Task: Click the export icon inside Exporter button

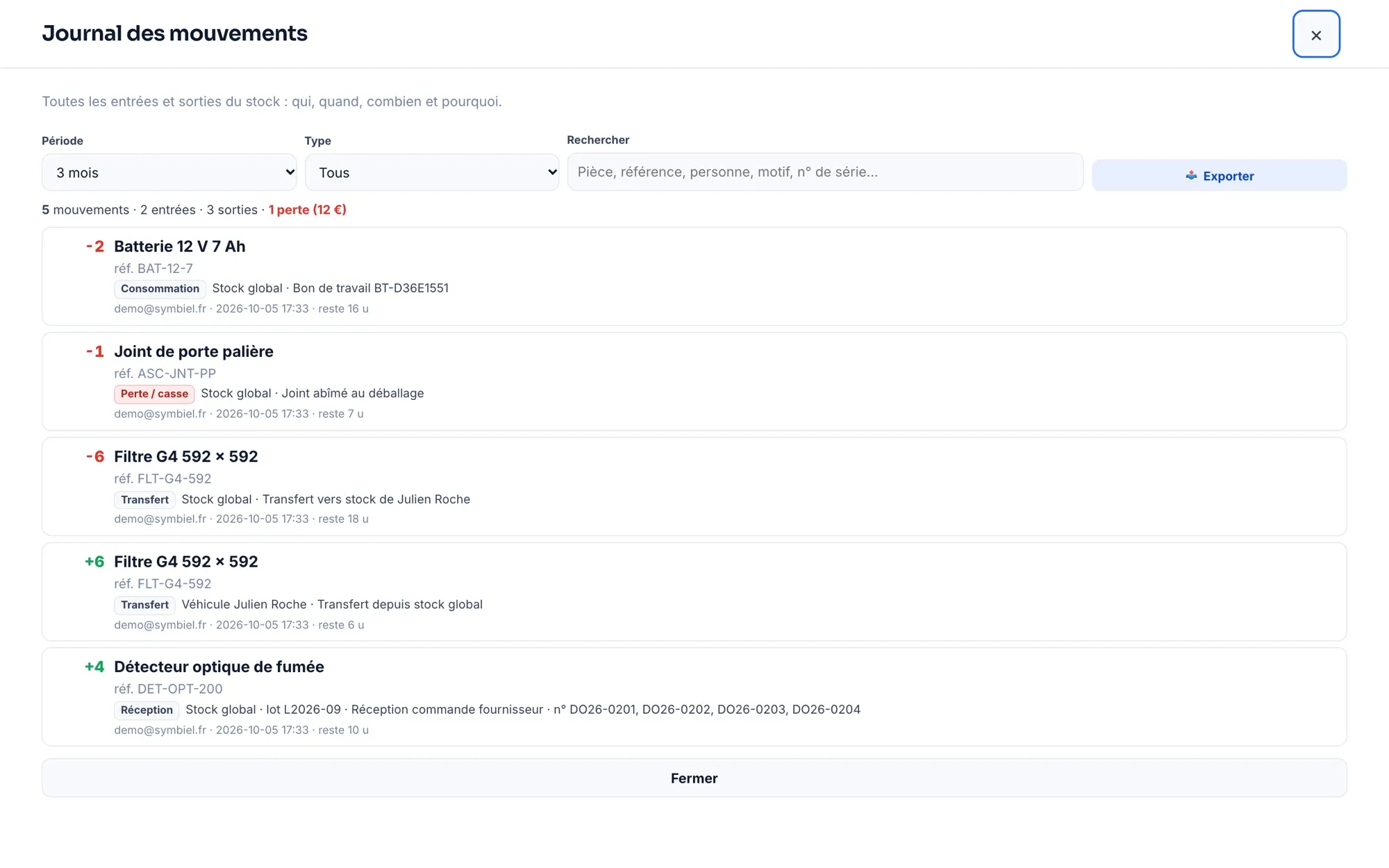Action: (1191, 176)
